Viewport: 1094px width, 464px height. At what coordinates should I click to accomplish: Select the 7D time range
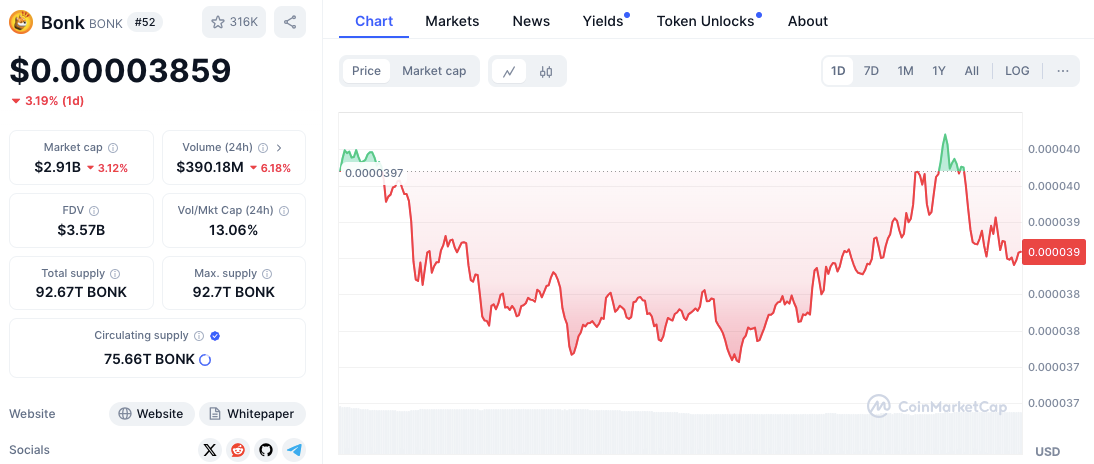[871, 71]
